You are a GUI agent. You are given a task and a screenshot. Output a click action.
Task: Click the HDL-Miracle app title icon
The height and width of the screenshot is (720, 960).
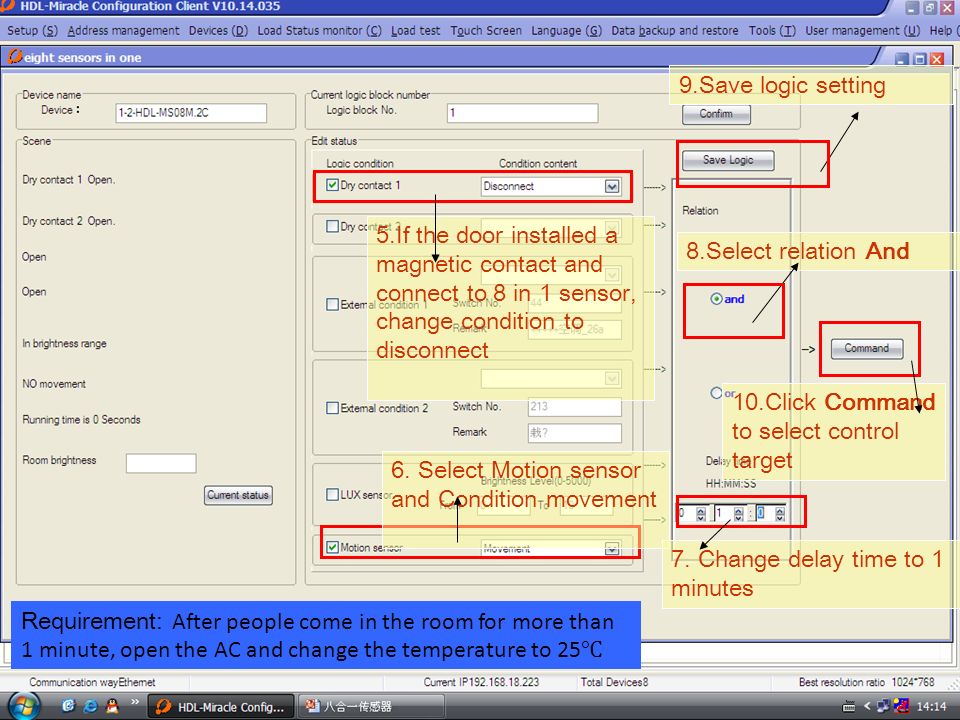tap(7, 6)
